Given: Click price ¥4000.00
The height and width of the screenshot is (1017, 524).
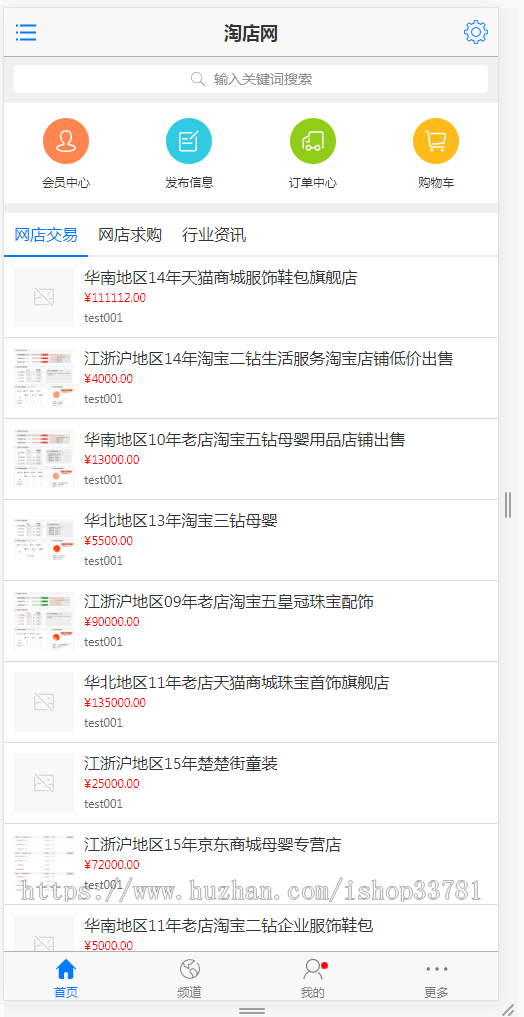Looking at the screenshot, I should coord(108,379).
